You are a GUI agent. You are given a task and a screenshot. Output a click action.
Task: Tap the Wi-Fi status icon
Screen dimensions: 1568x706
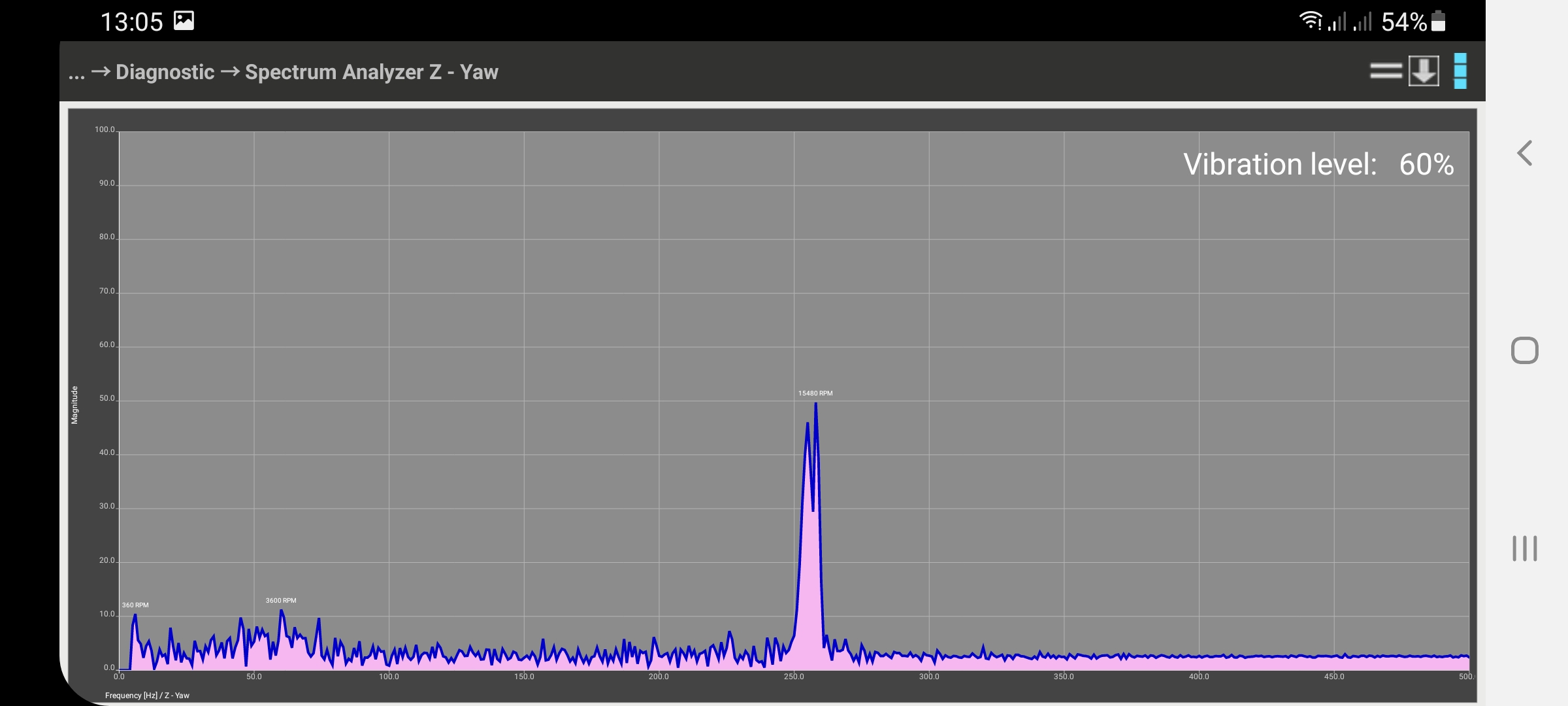(x=1310, y=21)
